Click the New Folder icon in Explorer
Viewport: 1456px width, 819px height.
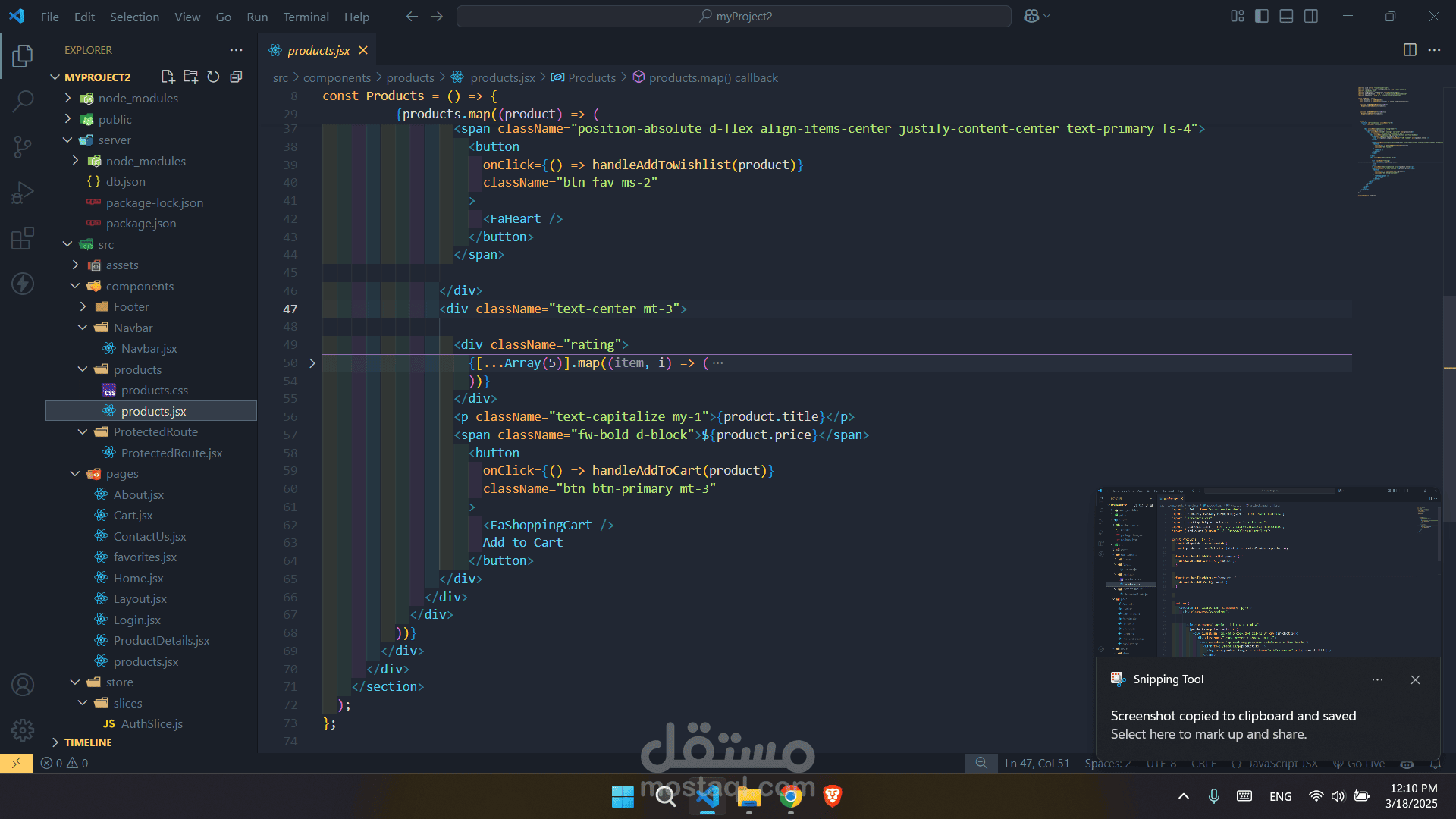point(190,77)
